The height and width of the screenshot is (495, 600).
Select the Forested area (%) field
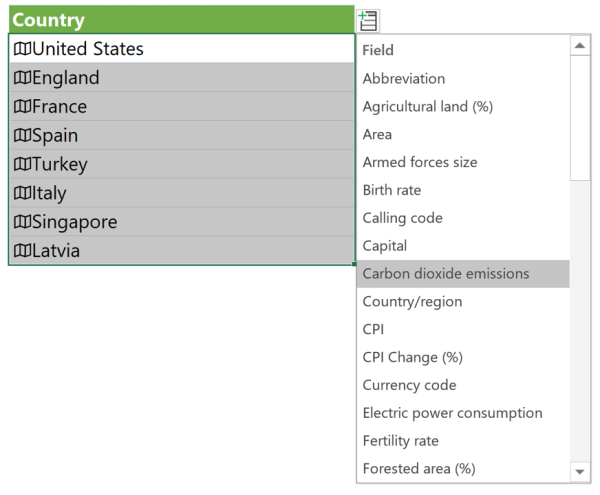419,468
